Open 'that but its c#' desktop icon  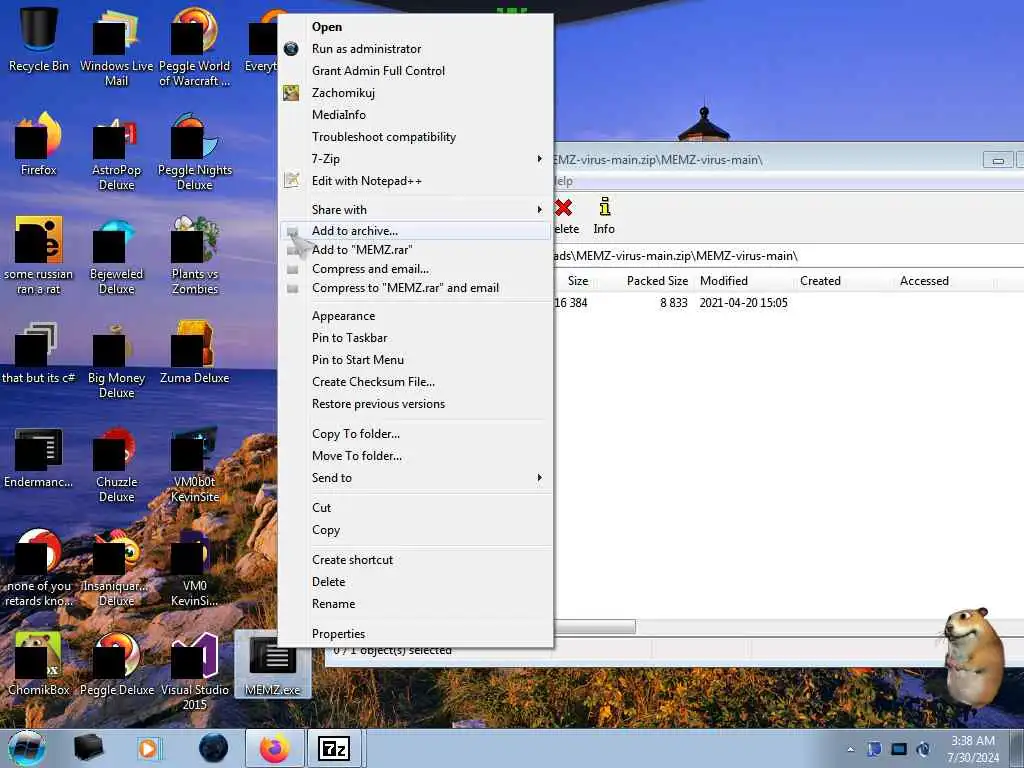[x=39, y=353]
